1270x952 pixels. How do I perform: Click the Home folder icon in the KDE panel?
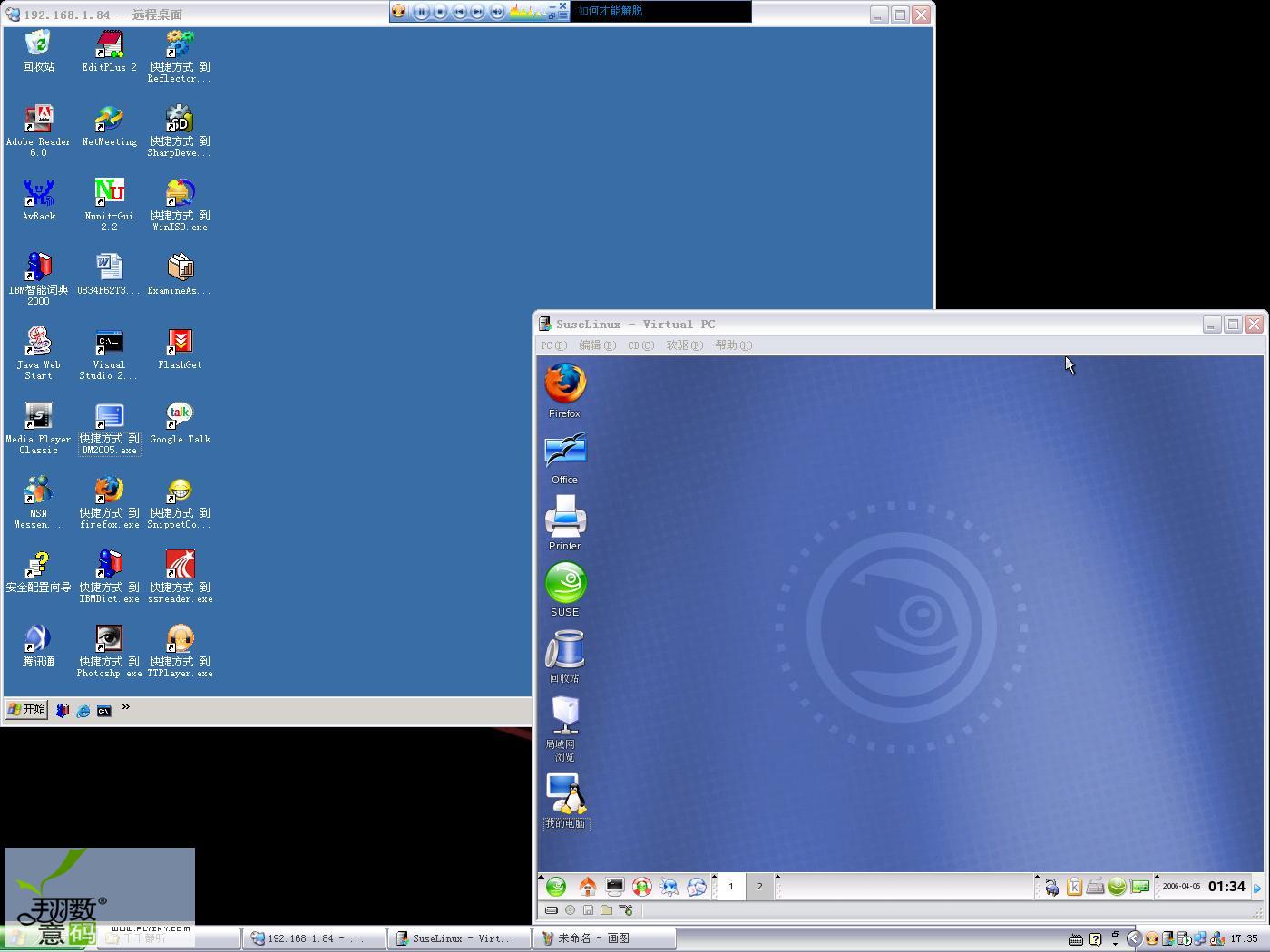588,887
